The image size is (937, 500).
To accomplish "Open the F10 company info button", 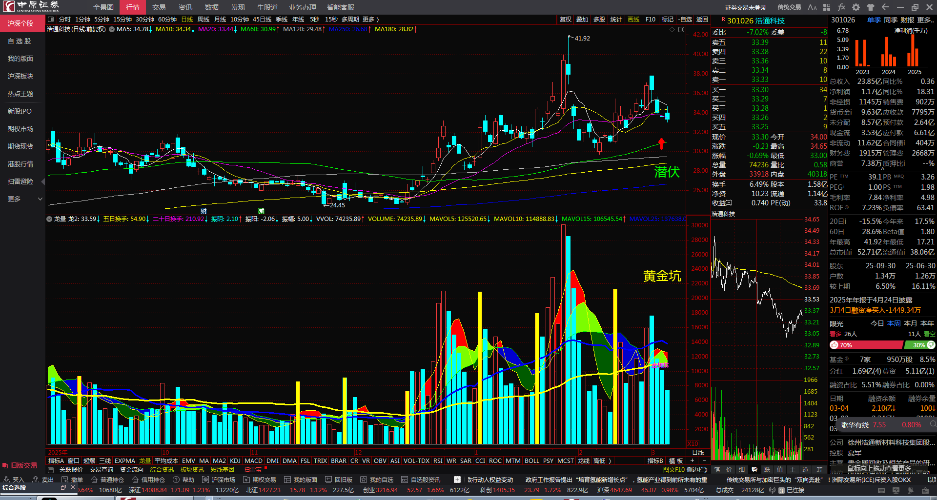I will pos(650,19).
